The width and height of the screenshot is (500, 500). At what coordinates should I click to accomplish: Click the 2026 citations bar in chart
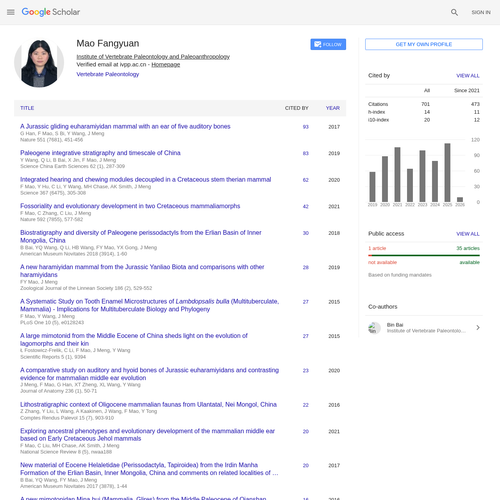460,200
